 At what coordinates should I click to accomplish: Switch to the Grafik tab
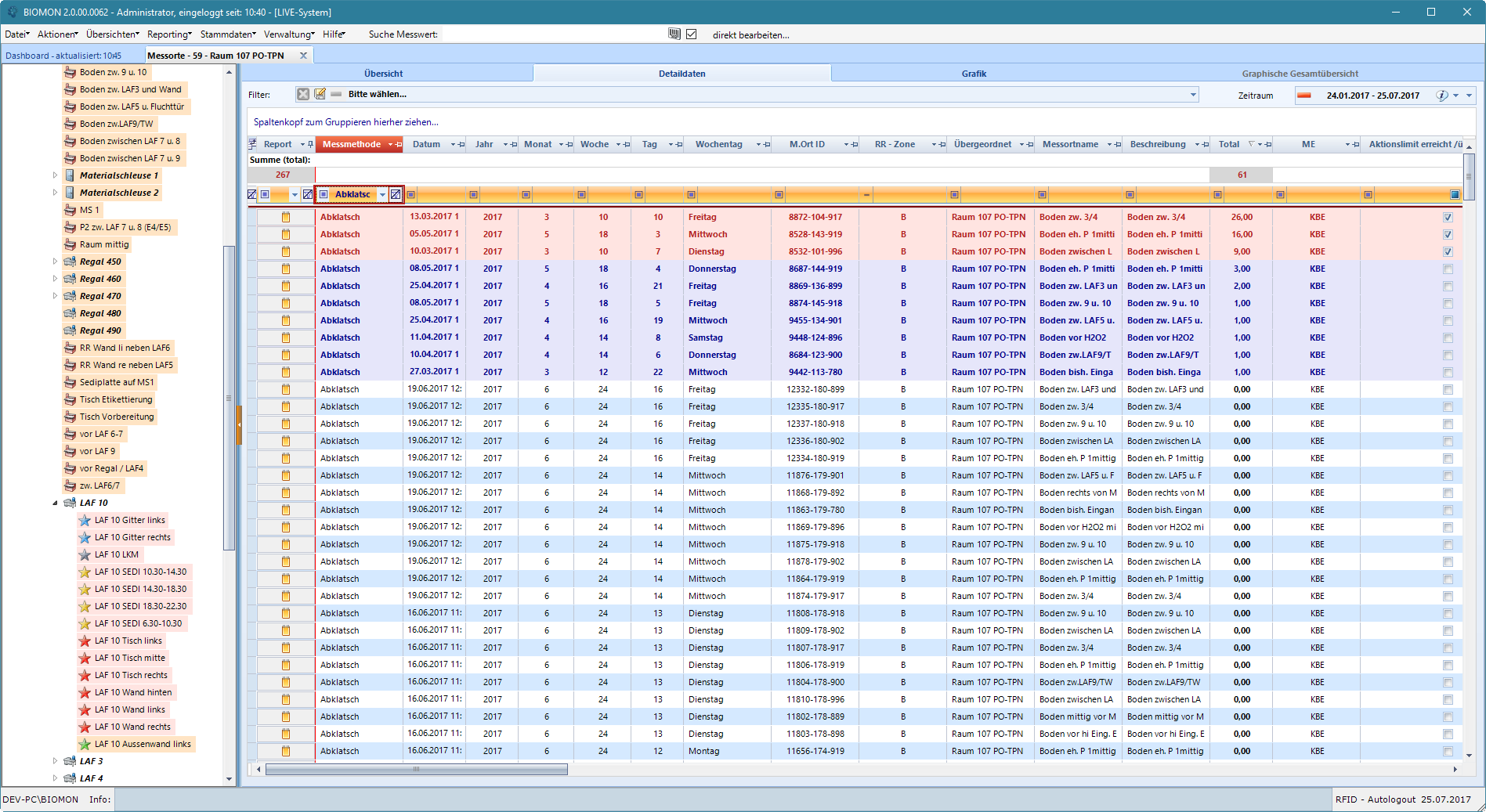pos(974,74)
